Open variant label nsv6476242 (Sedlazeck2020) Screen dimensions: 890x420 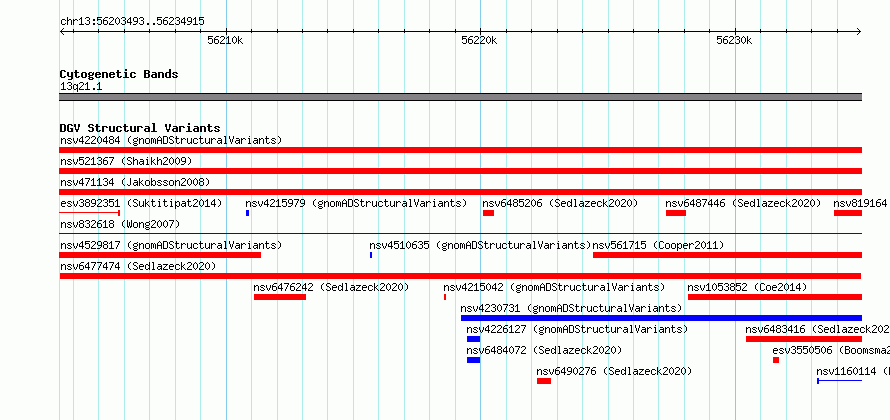coord(331,287)
